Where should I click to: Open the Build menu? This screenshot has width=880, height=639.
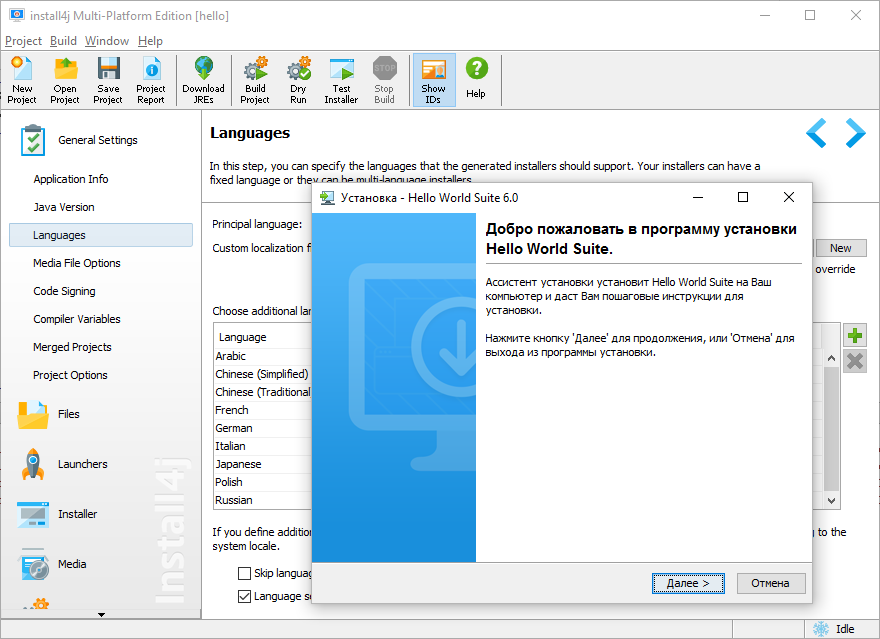click(63, 41)
